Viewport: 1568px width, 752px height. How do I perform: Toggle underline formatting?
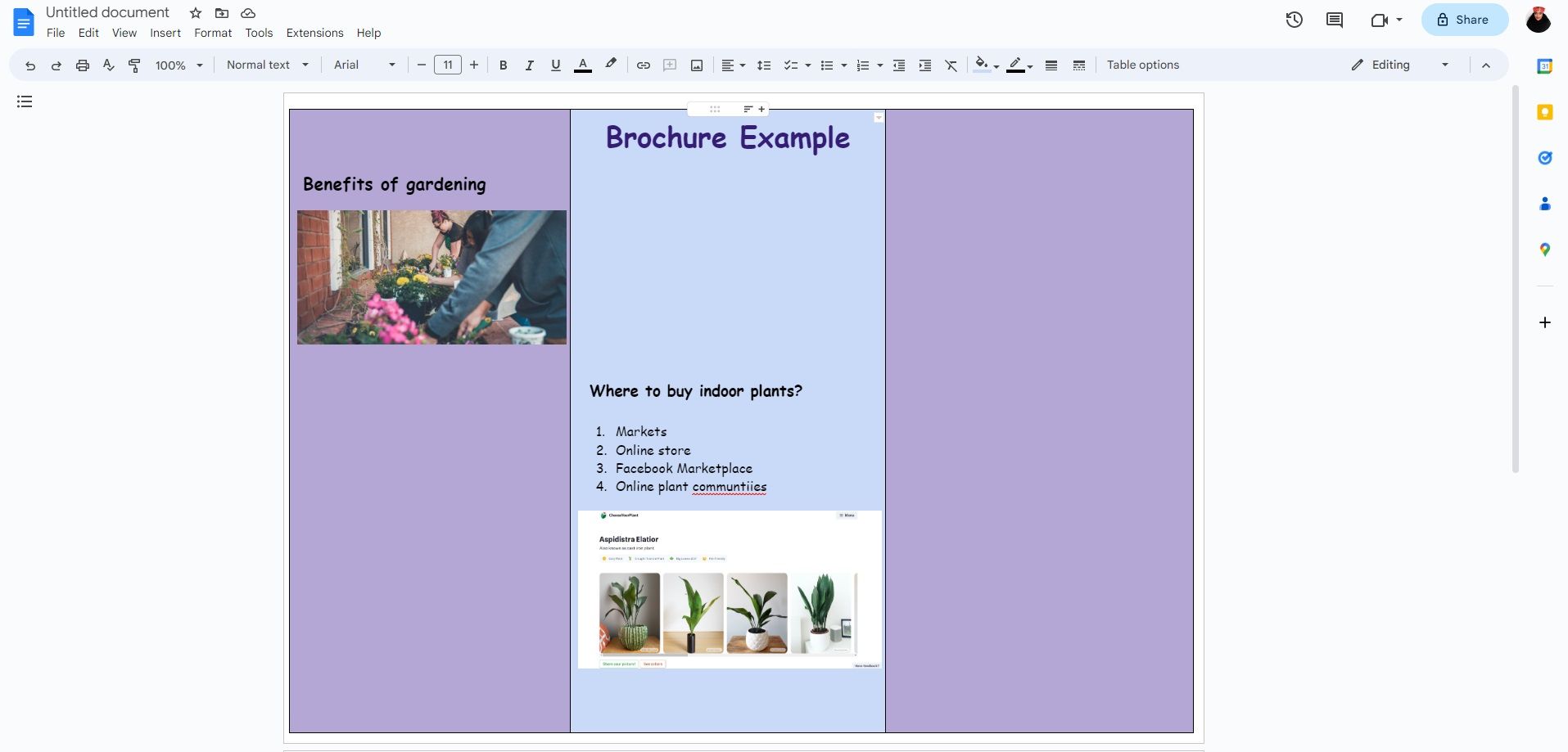point(556,65)
